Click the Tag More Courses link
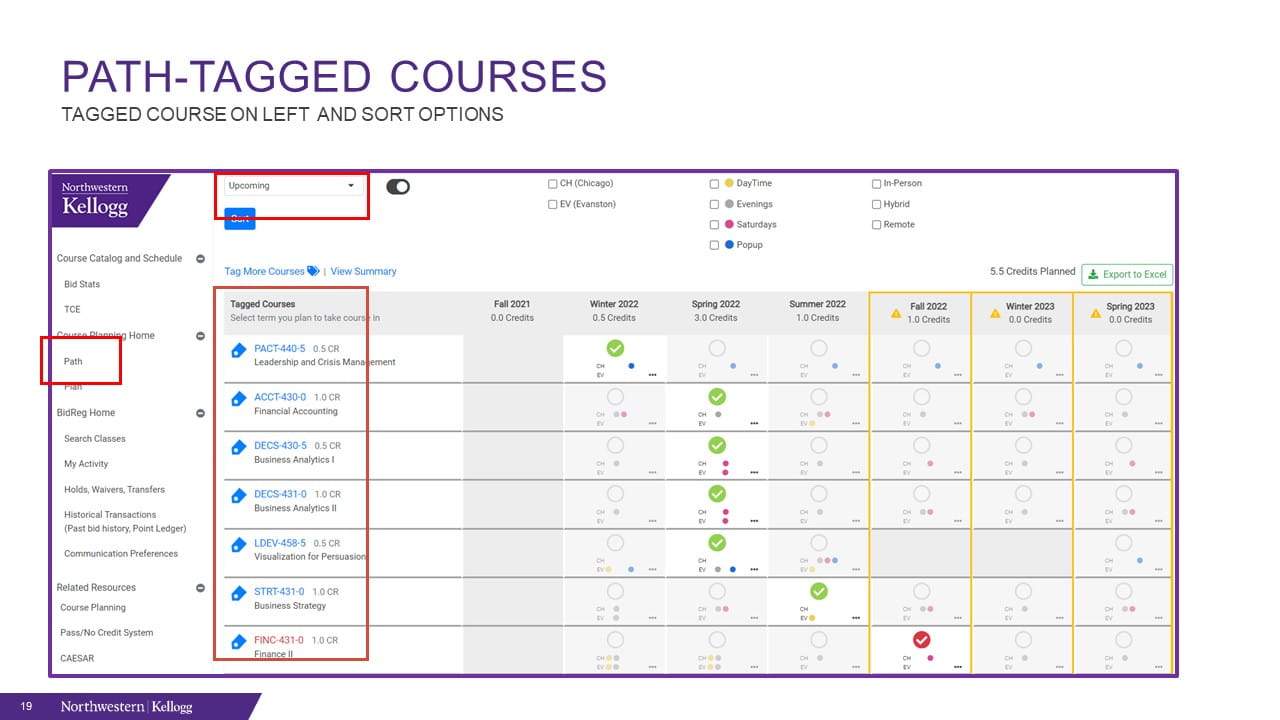 pos(272,271)
